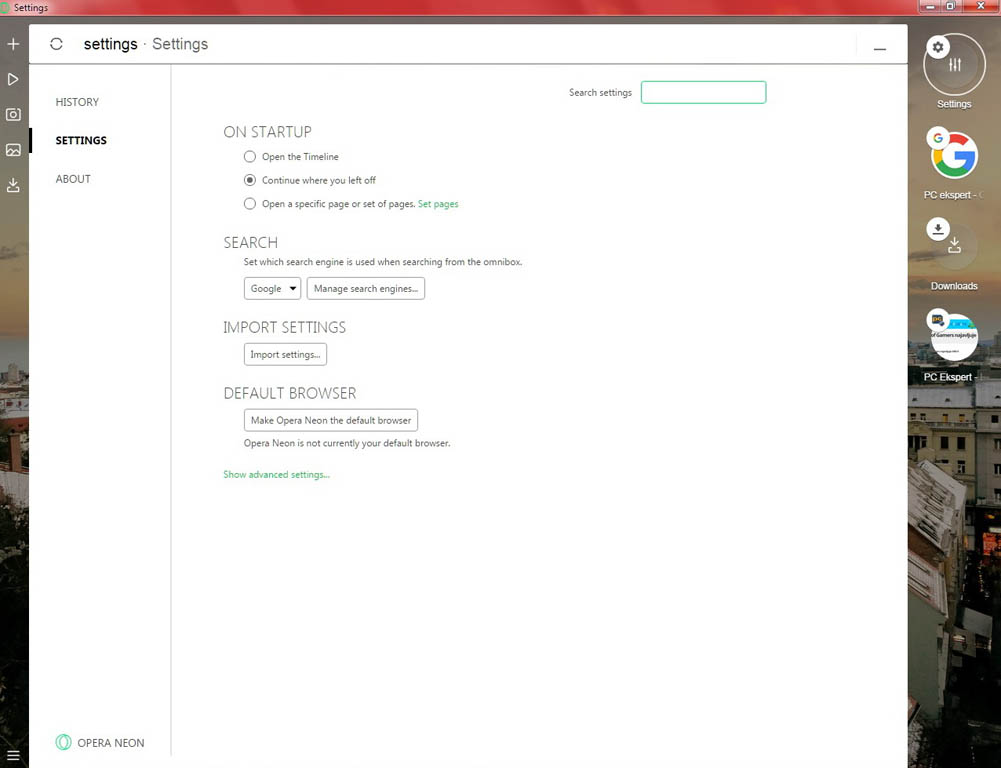Switch to PC Ekspert page bubble
The image size is (1001, 768).
pos(954,336)
